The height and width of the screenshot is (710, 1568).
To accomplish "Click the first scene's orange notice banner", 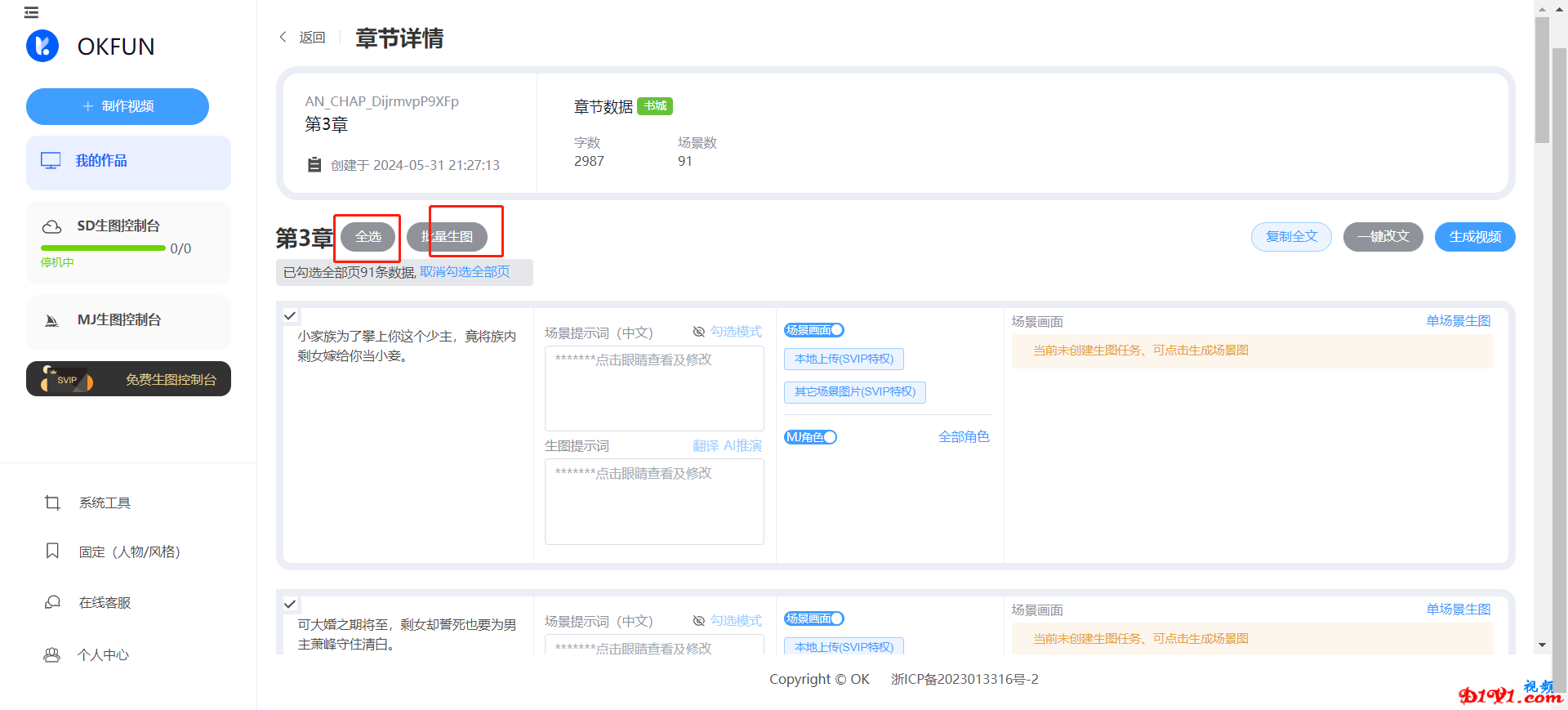I will click(1252, 351).
